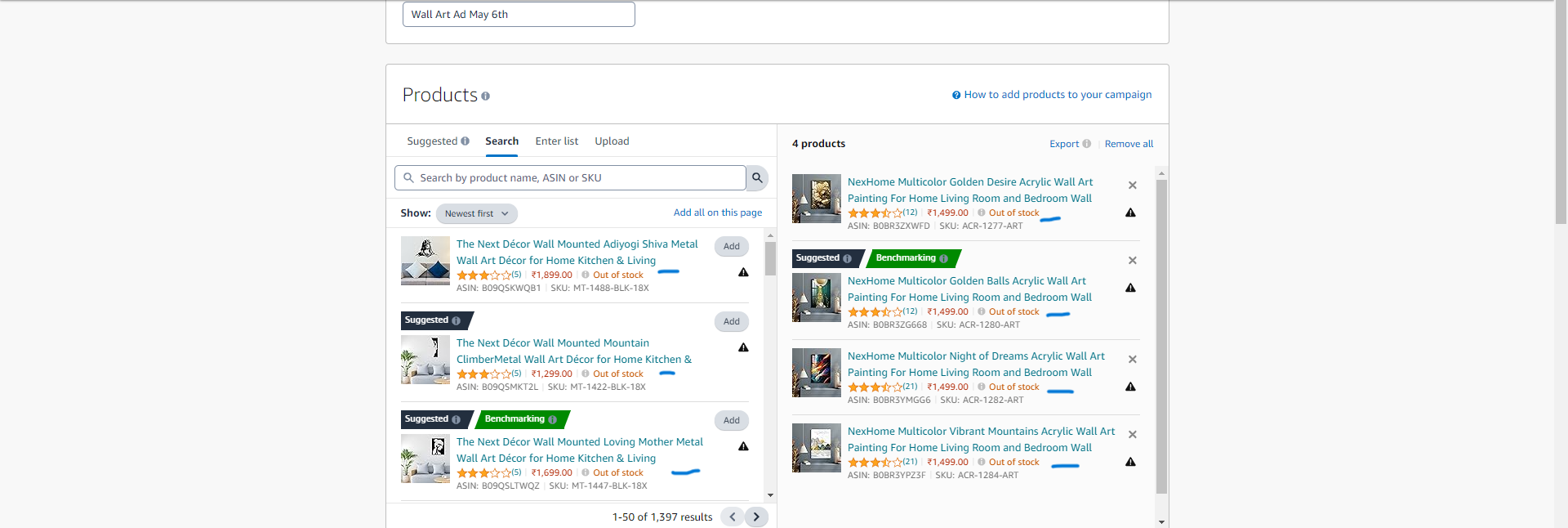Image resolution: width=1568 pixels, height=528 pixels.
Task: Click the search magnifier button
Action: pos(757,177)
